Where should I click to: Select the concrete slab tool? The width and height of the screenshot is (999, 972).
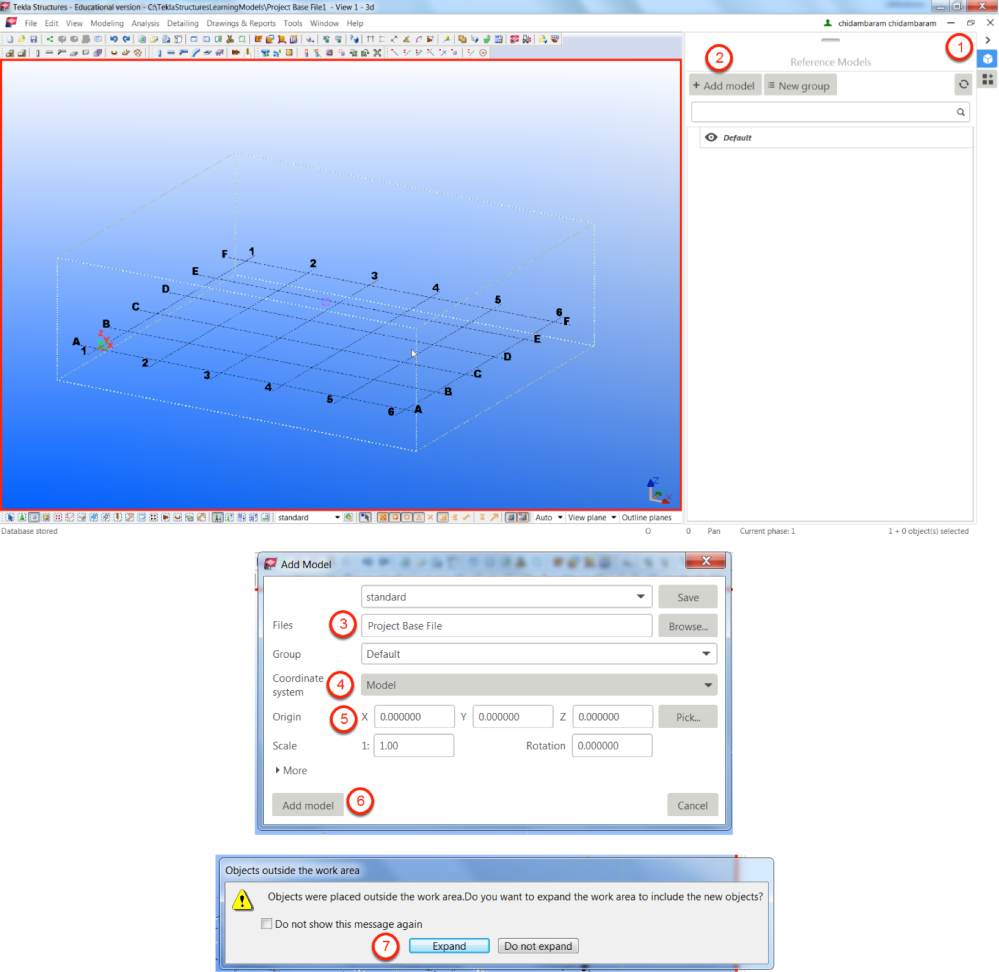coord(73,53)
